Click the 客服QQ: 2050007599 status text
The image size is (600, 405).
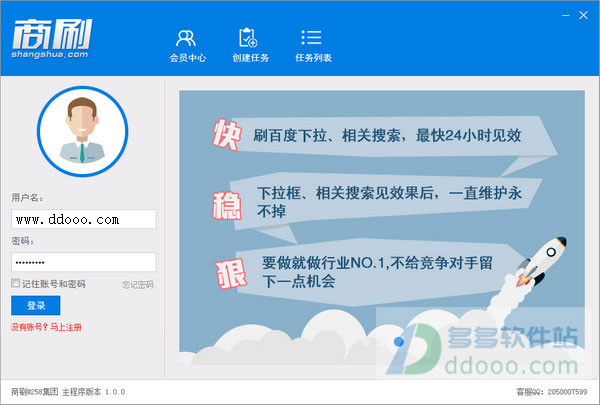point(551,392)
